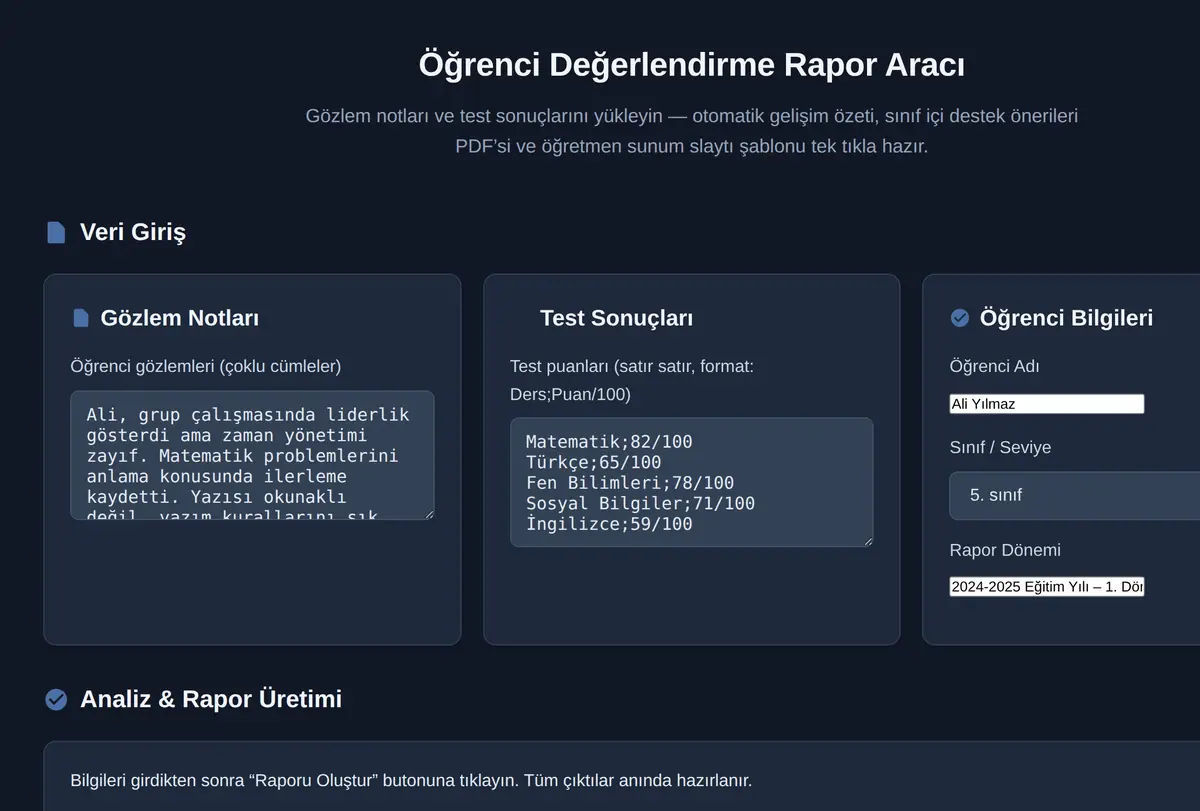The width and height of the screenshot is (1200, 811).
Task: Click the Öğrenci Bilgileri card heading
Action: tap(1066, 318)
